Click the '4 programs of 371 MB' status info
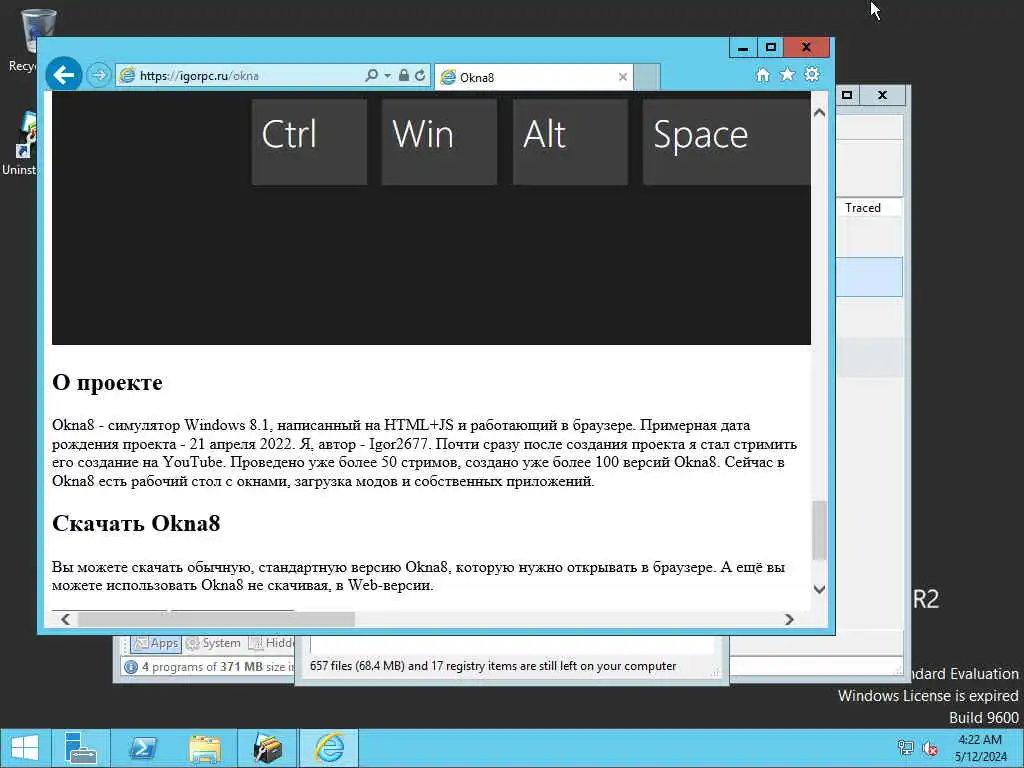1024x768 pixels. pos(209,667)
